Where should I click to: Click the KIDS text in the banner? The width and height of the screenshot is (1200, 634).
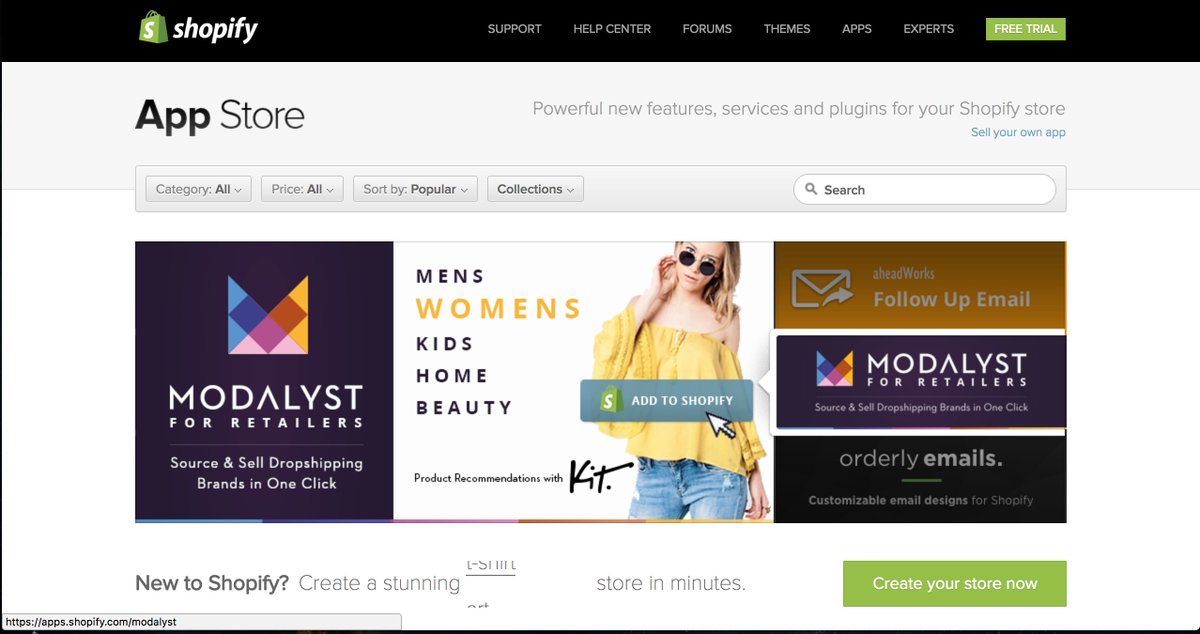tap(445, 343)
